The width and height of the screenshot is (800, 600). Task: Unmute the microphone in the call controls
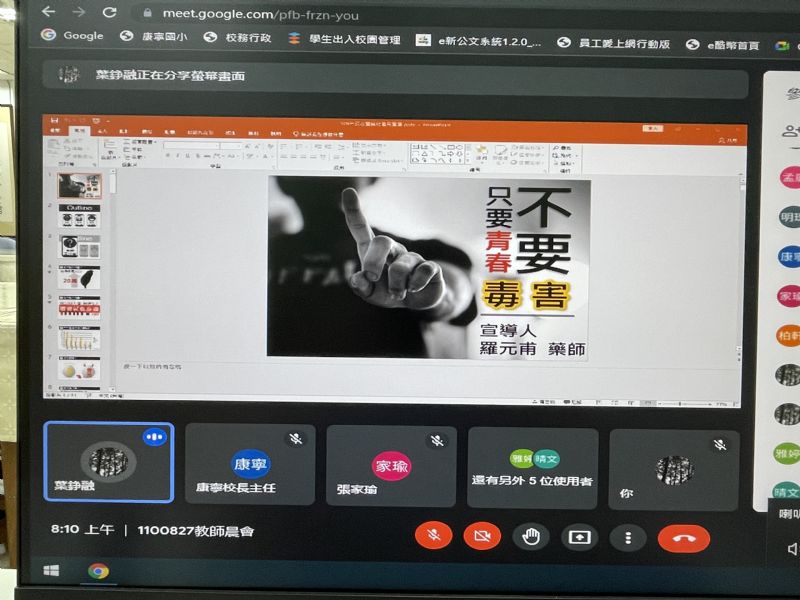pyautogui.click(x=434, y=536)
